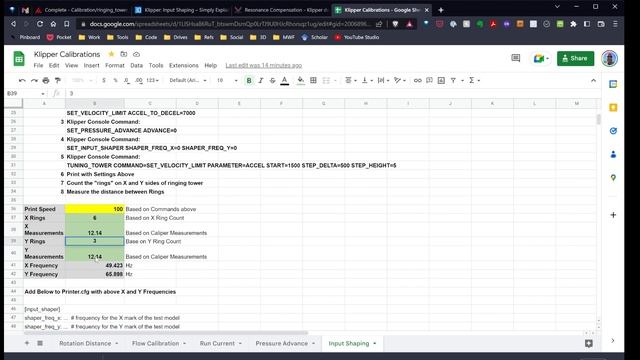Open text wrapping dropdown

coord(383,80)
